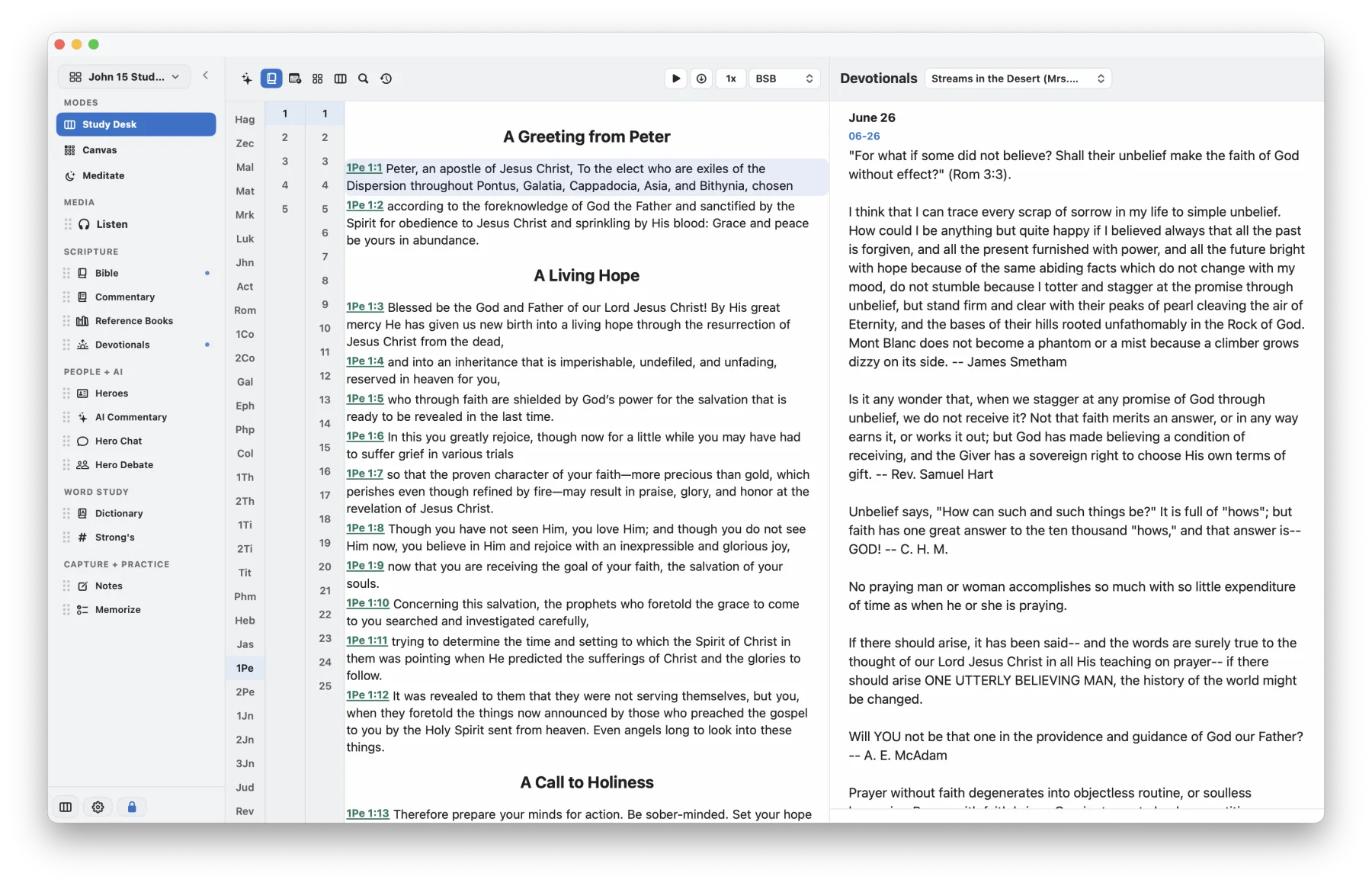Select Study Desk mode
This screenshot has height=886, width=1372.
point(136,124)
